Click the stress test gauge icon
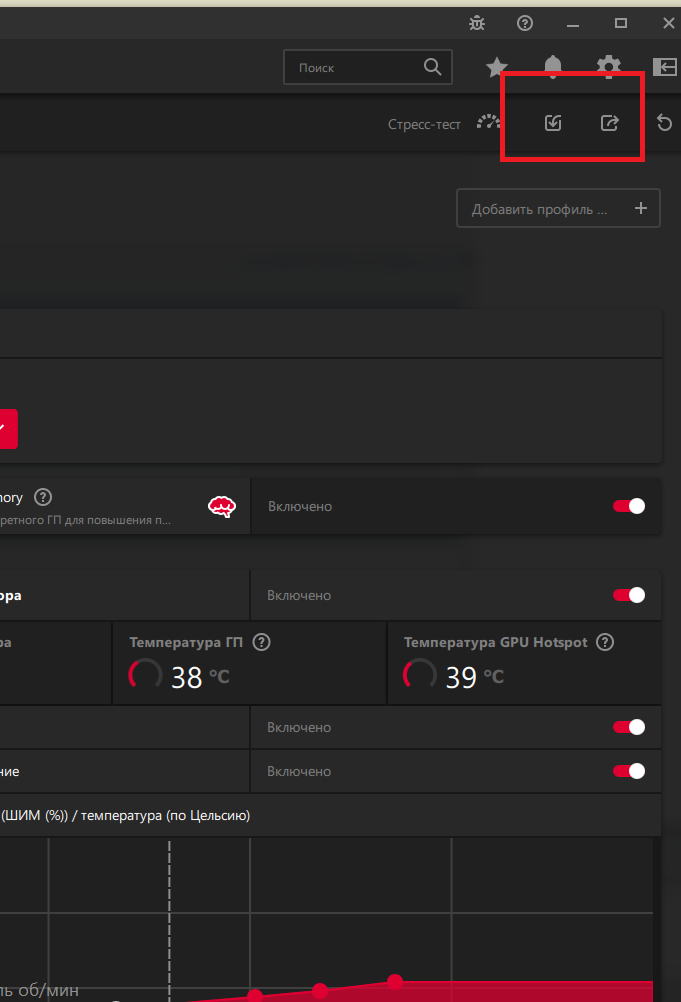681x1002 pixels. [x=489, y=122]
